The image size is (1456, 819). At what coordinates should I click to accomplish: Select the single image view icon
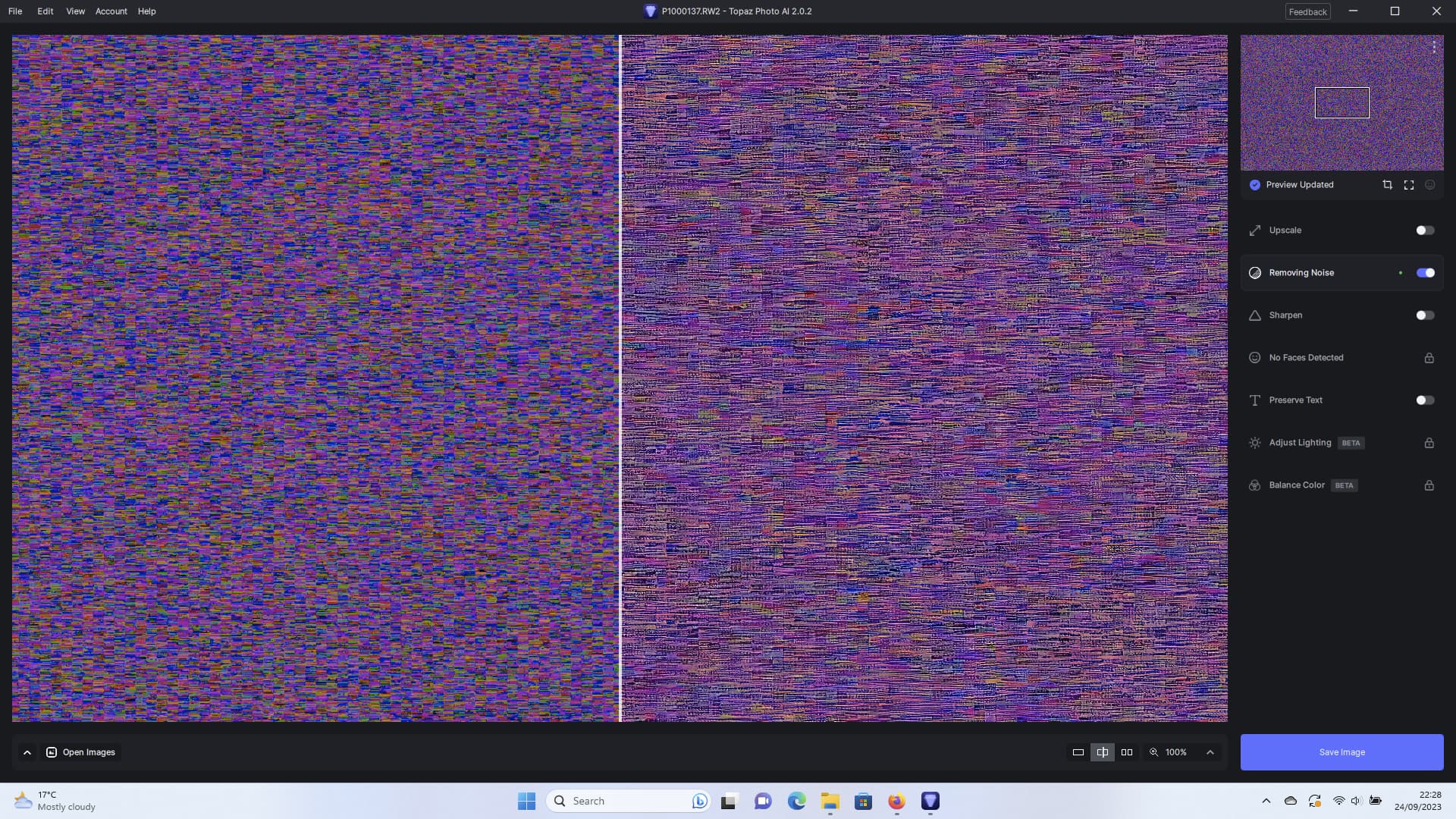coord(1078,752)
